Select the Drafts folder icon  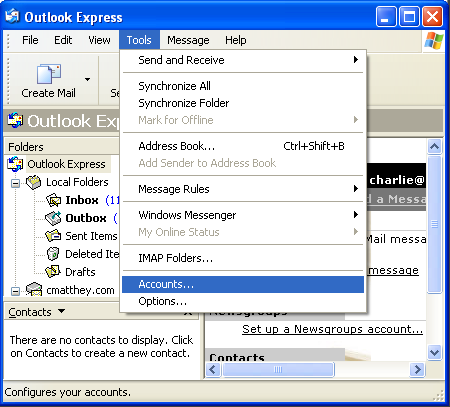click(x=53, y=272)
